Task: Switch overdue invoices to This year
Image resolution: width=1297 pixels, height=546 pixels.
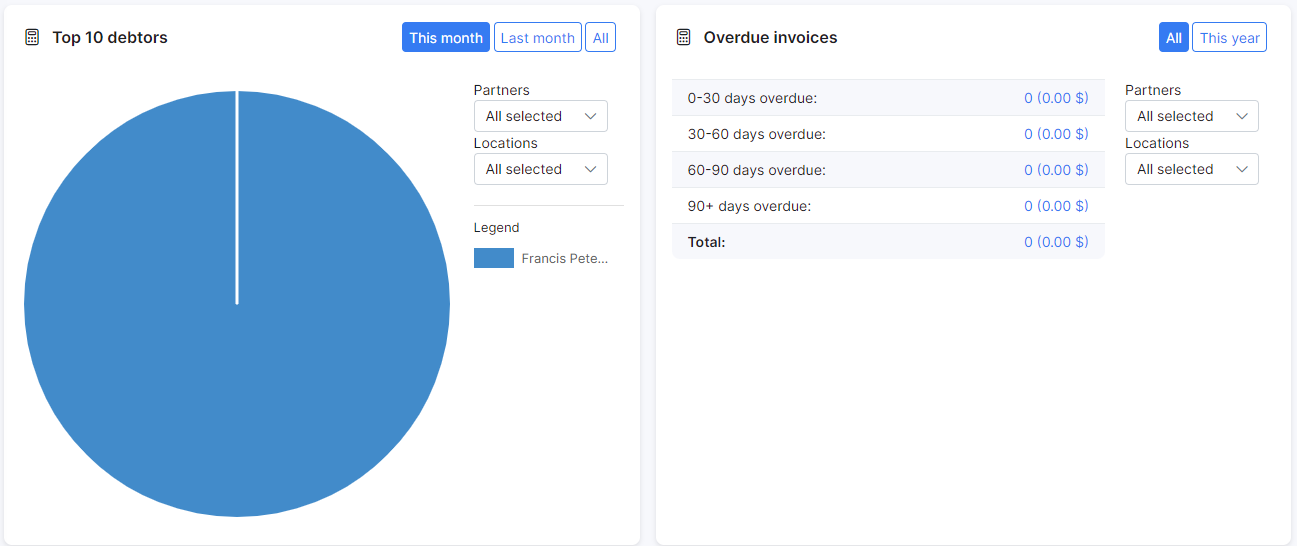Action: [1229, 38]
